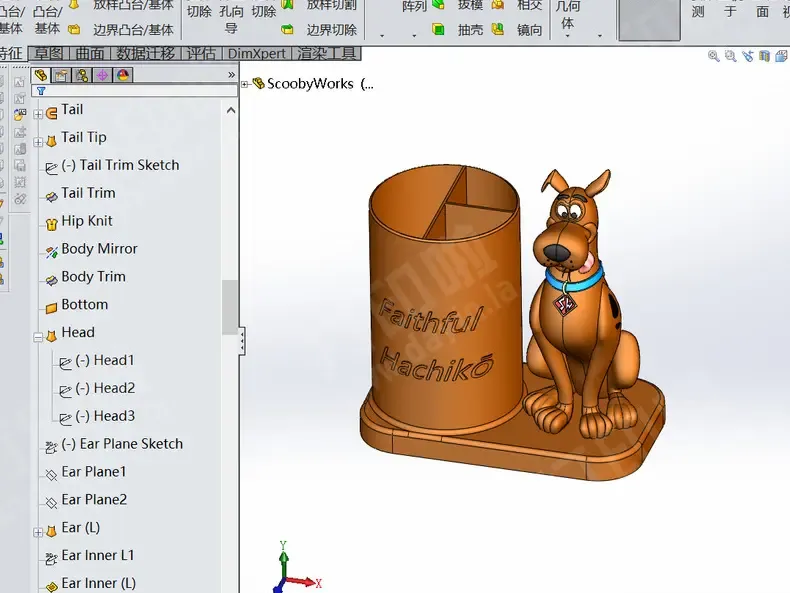Image resolution: width=790 pixels, height=593 pixels.
Task: Click the Ear Plane1 plane icon
Action: click(51, 475)
